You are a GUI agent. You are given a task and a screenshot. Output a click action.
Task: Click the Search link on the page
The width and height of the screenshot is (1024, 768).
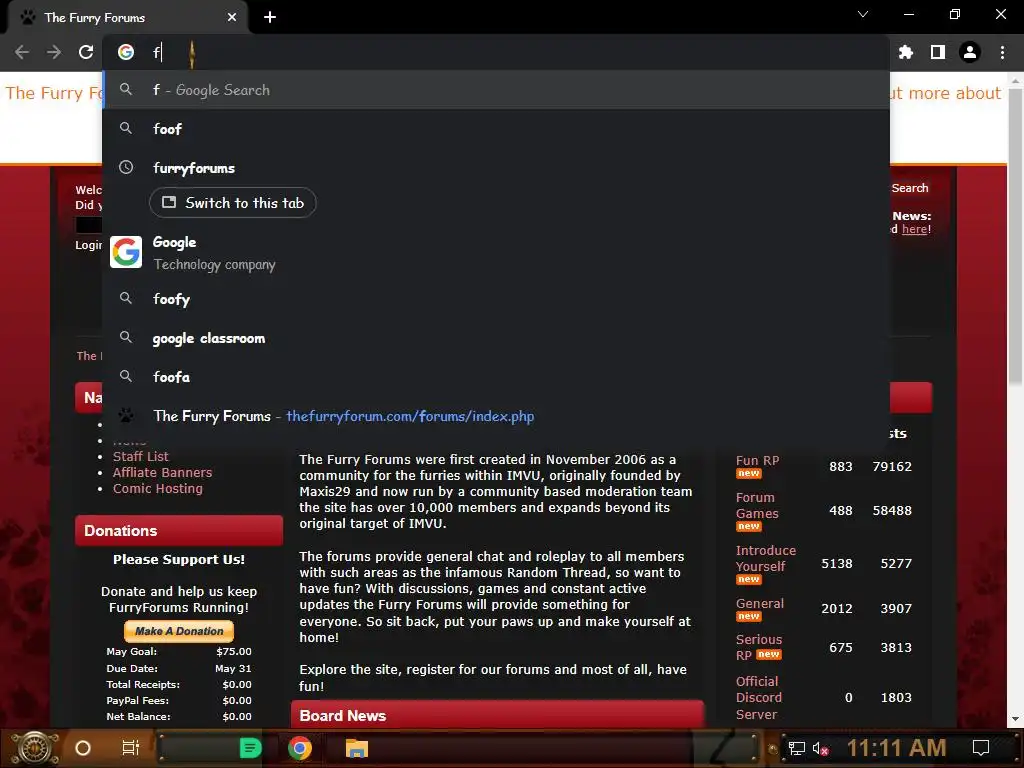910,188
